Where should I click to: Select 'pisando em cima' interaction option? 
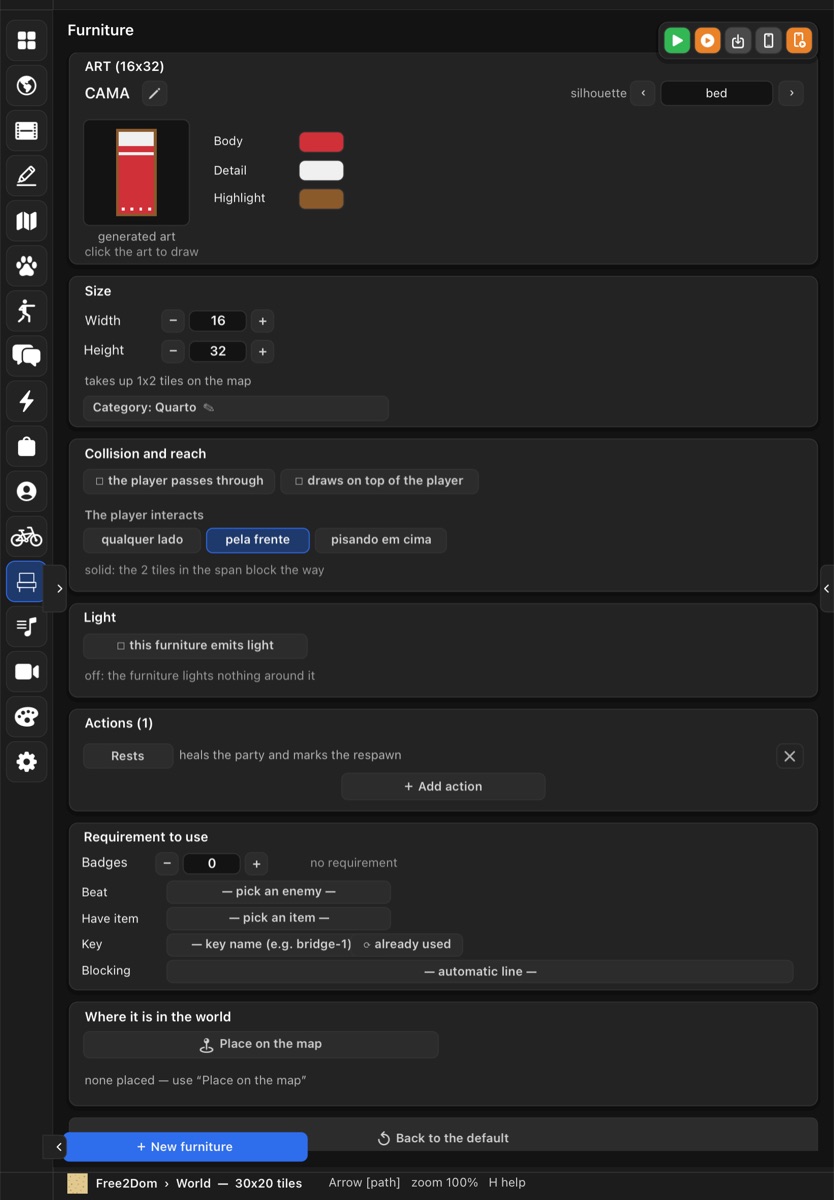[381, 540]
